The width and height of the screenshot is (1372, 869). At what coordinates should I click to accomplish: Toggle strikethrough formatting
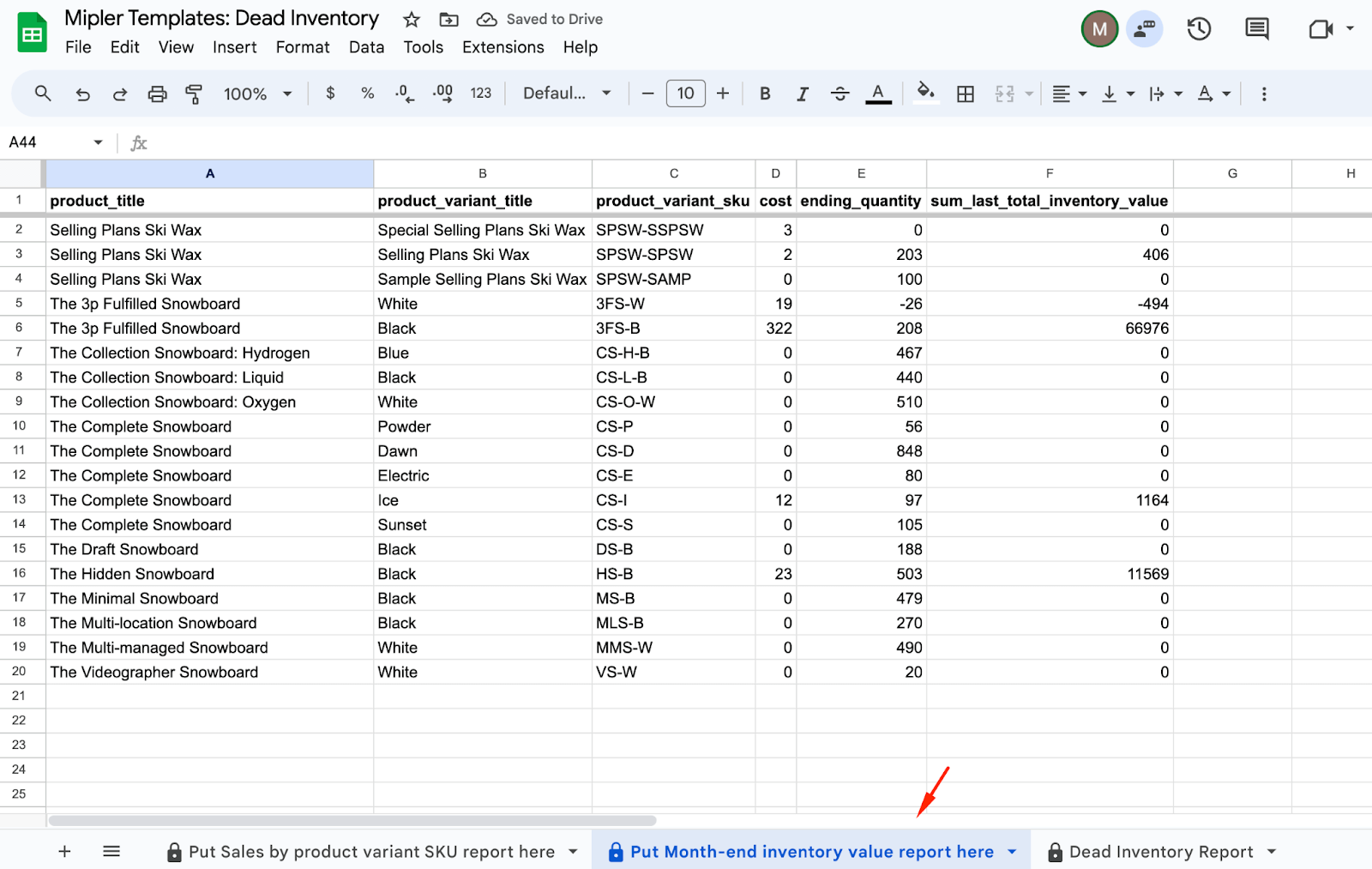(x=839, y=94)
